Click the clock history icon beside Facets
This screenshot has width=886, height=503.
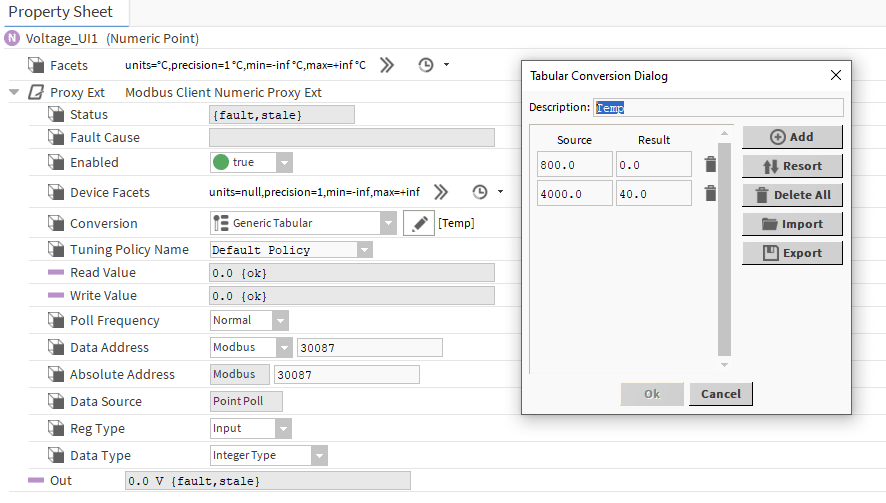(426, 65)
